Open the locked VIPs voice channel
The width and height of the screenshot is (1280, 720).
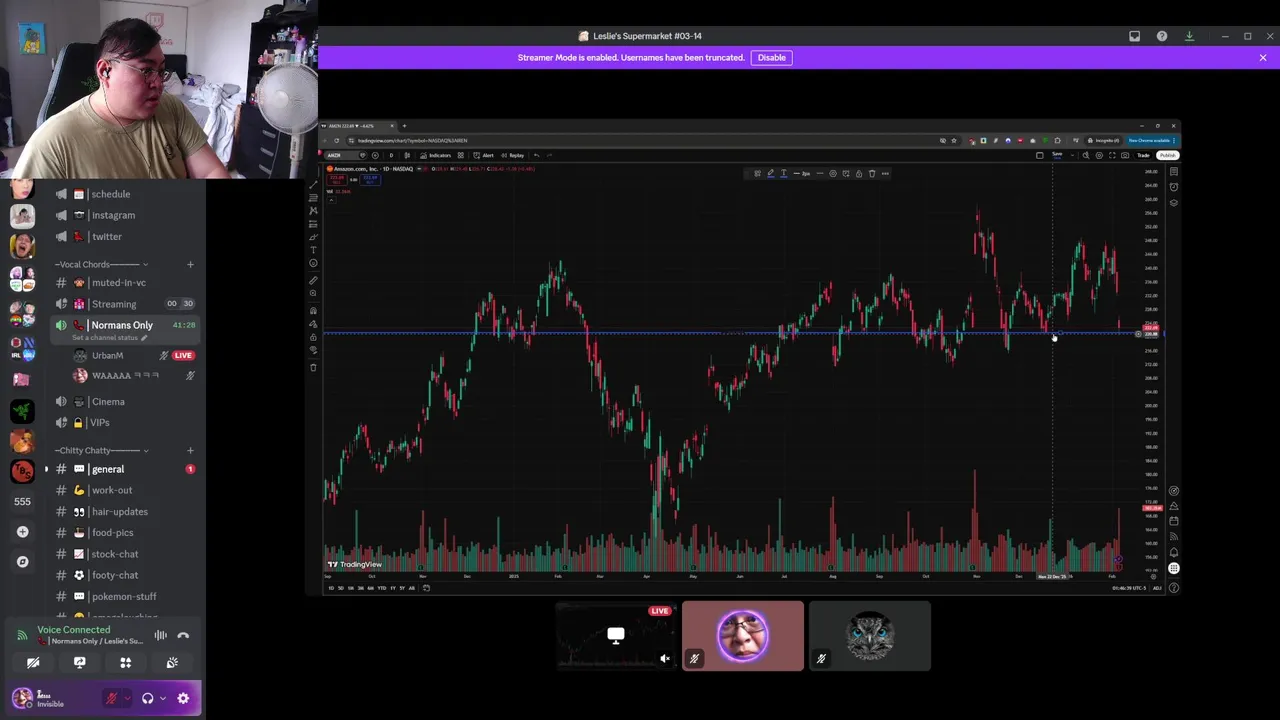tap(124, 423)
